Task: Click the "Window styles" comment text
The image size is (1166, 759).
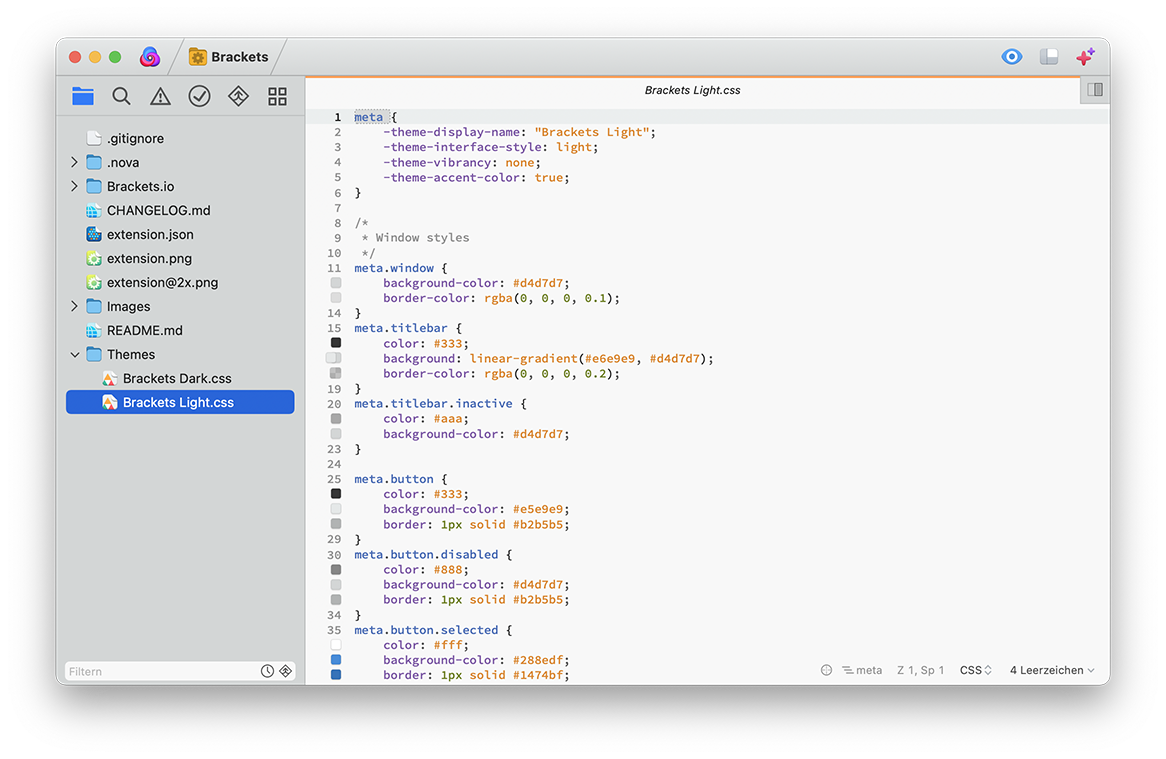Action: (x=422, y=237)
